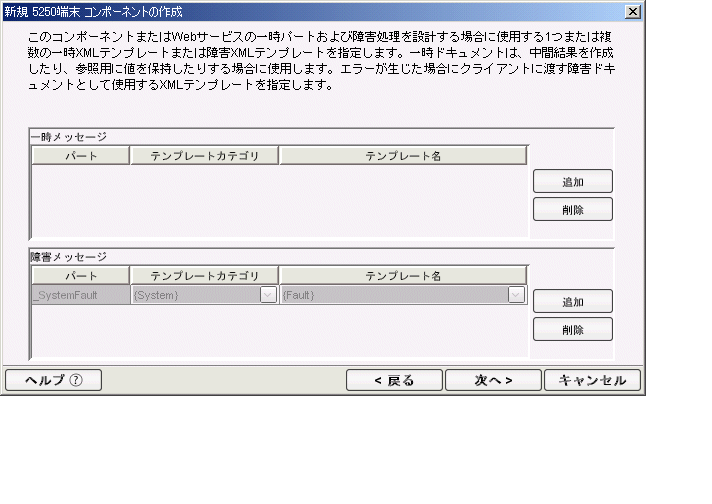Screen dimensions: 712x504
Task: Open help with ヘルプ button
Action: 53,380
